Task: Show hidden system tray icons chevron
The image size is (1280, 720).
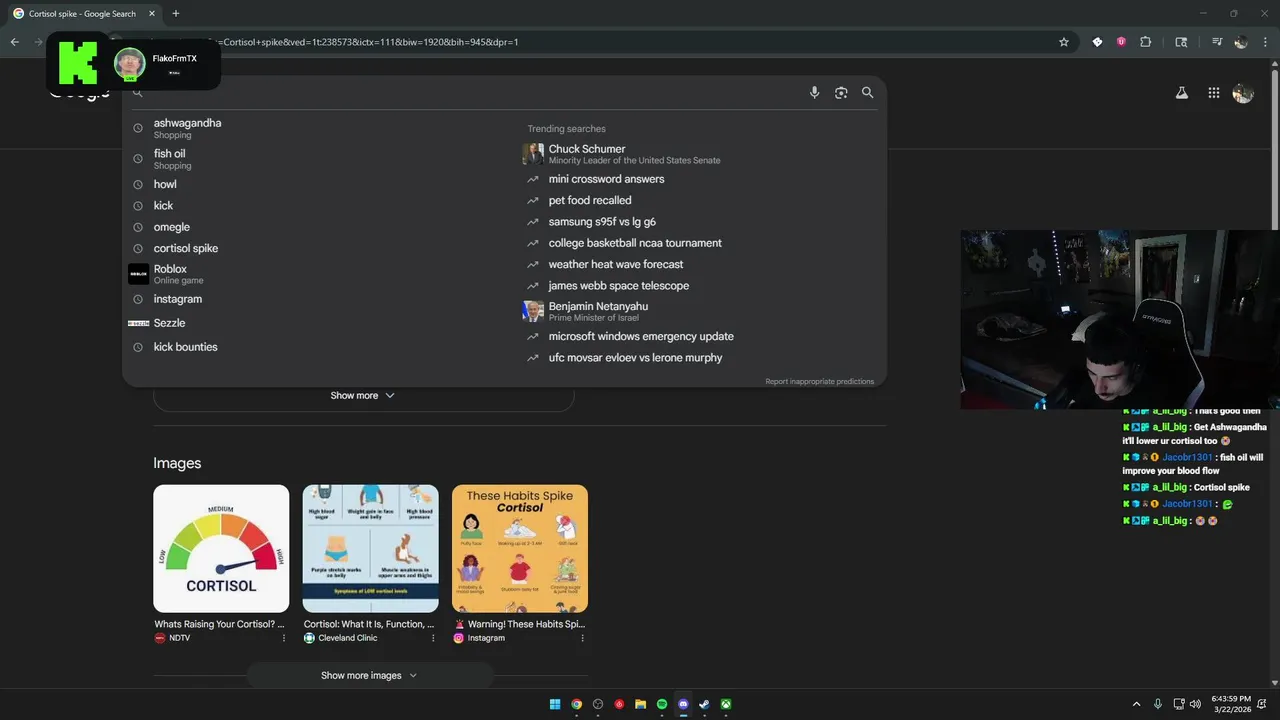Action: click(1136, 704)
